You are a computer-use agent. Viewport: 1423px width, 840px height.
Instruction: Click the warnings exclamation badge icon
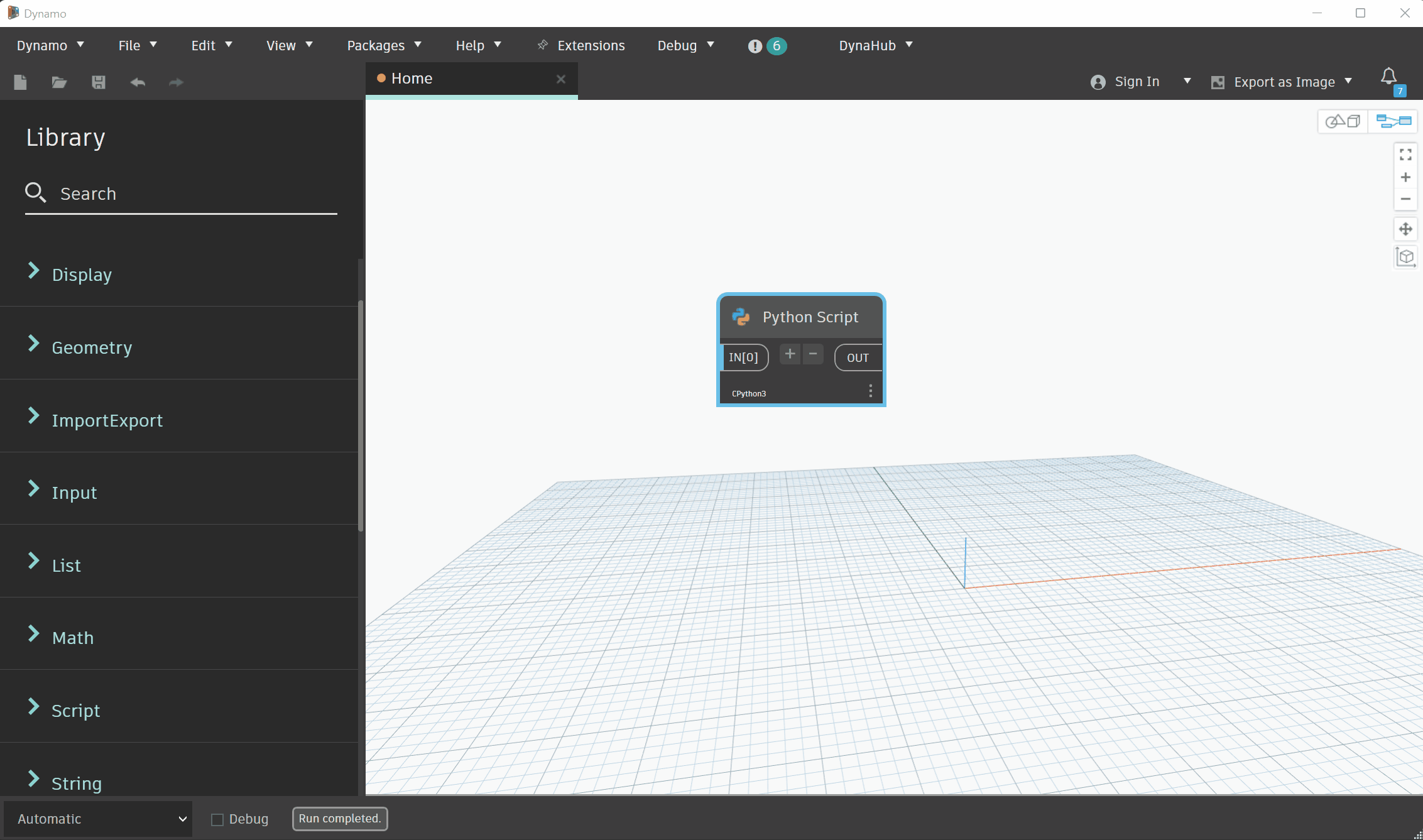pyautogui.click(x=755, y=46)
